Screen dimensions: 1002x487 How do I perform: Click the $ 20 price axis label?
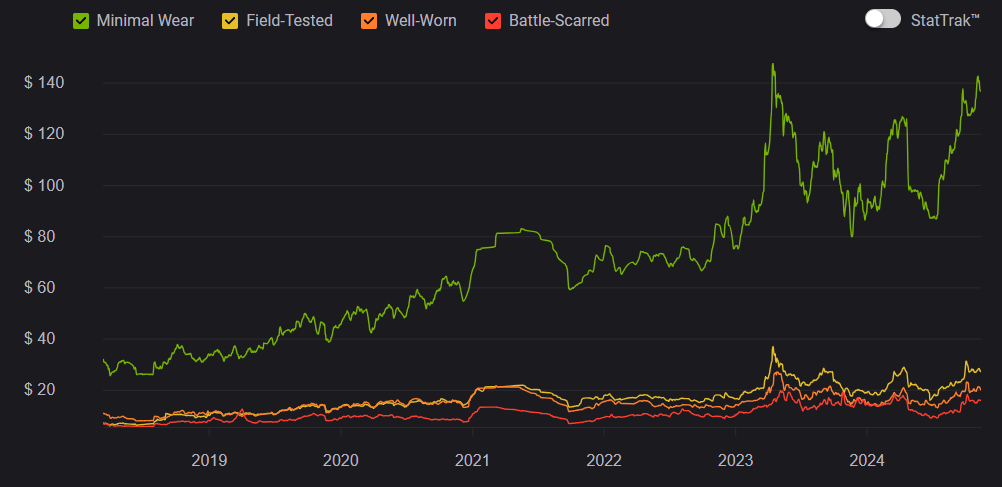48,390
